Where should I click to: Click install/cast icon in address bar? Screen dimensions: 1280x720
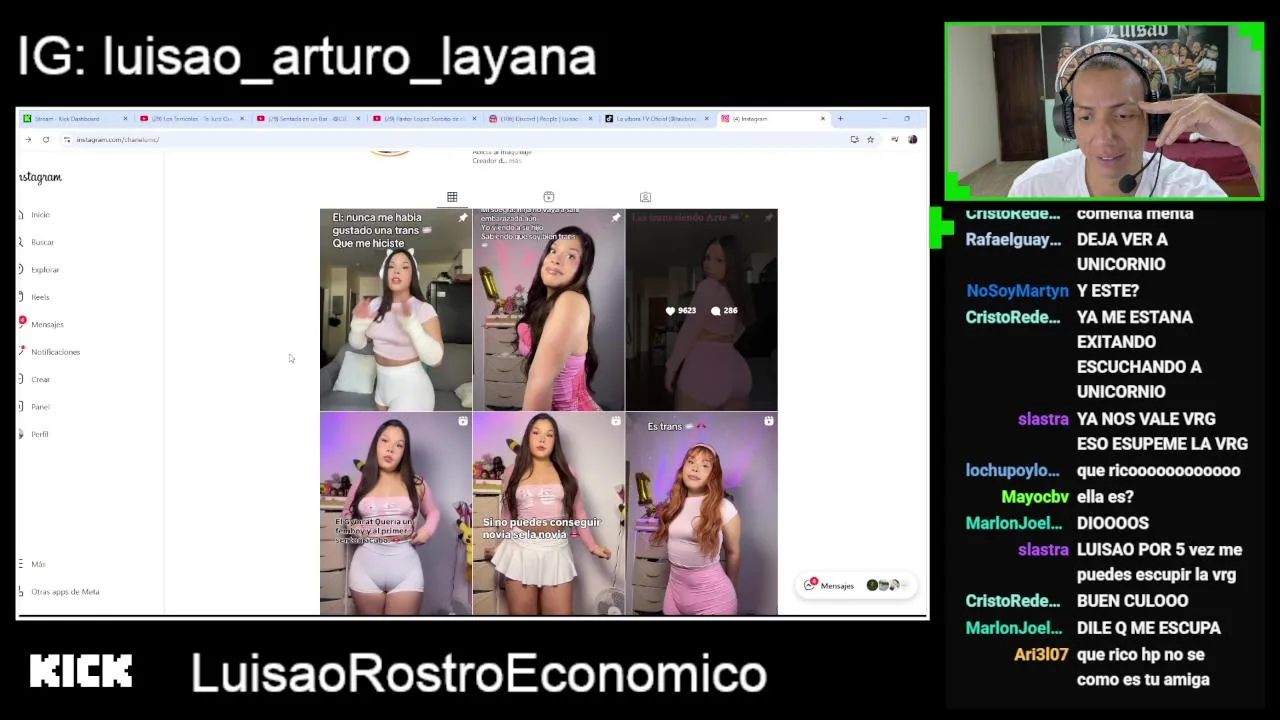click(x=854, y=140)
